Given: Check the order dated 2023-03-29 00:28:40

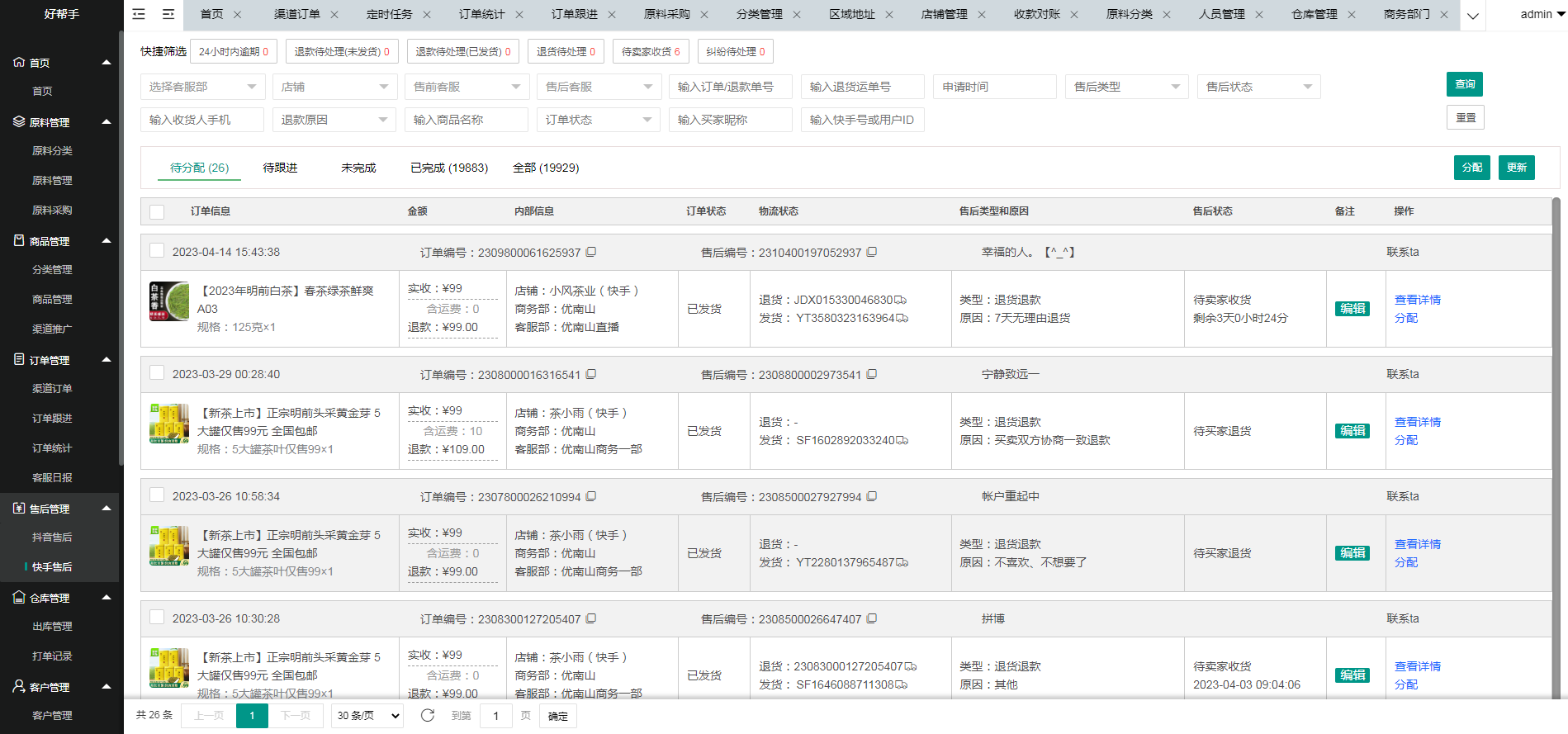Looking at the screenshot, I should pos(157,372).
